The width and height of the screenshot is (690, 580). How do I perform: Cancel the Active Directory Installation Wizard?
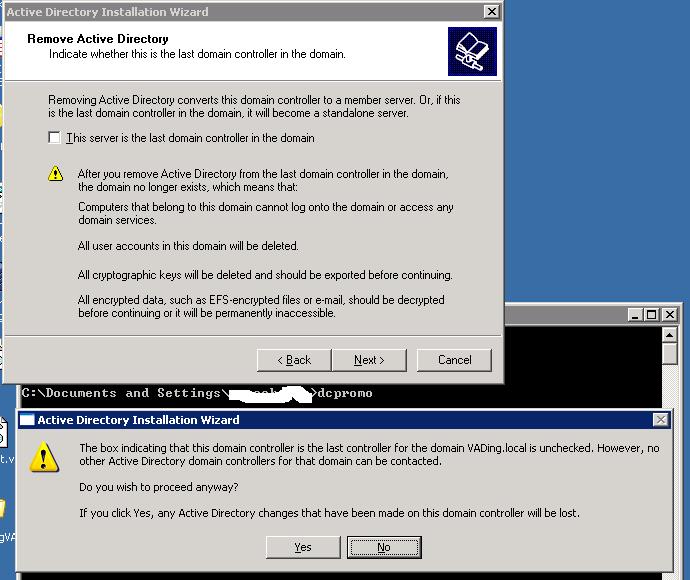click(x=454, y=360)
